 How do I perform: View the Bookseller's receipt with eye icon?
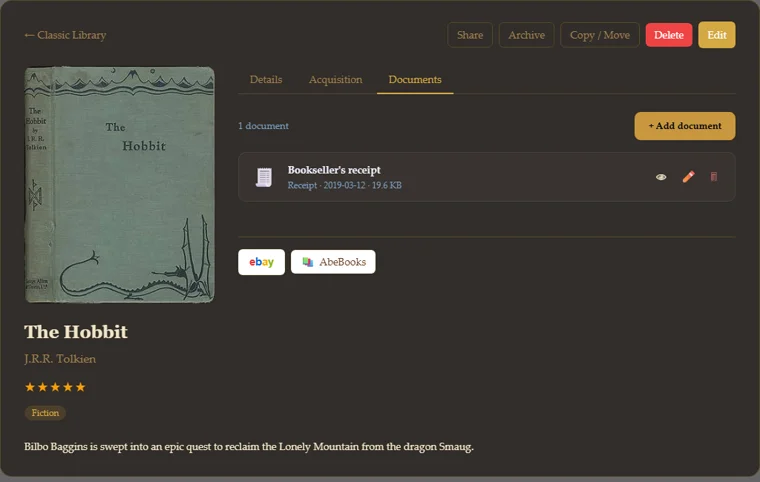[661, 177]
